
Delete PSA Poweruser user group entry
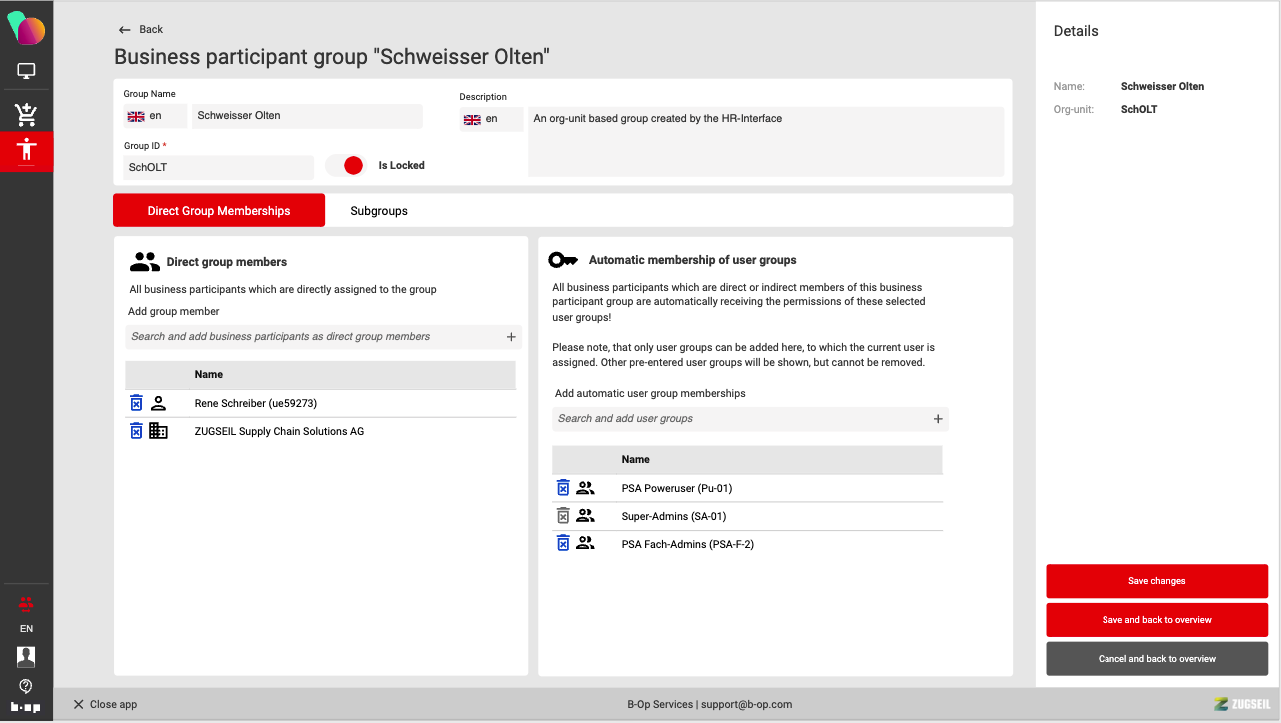pyautogui.click(x=563, y=488)
